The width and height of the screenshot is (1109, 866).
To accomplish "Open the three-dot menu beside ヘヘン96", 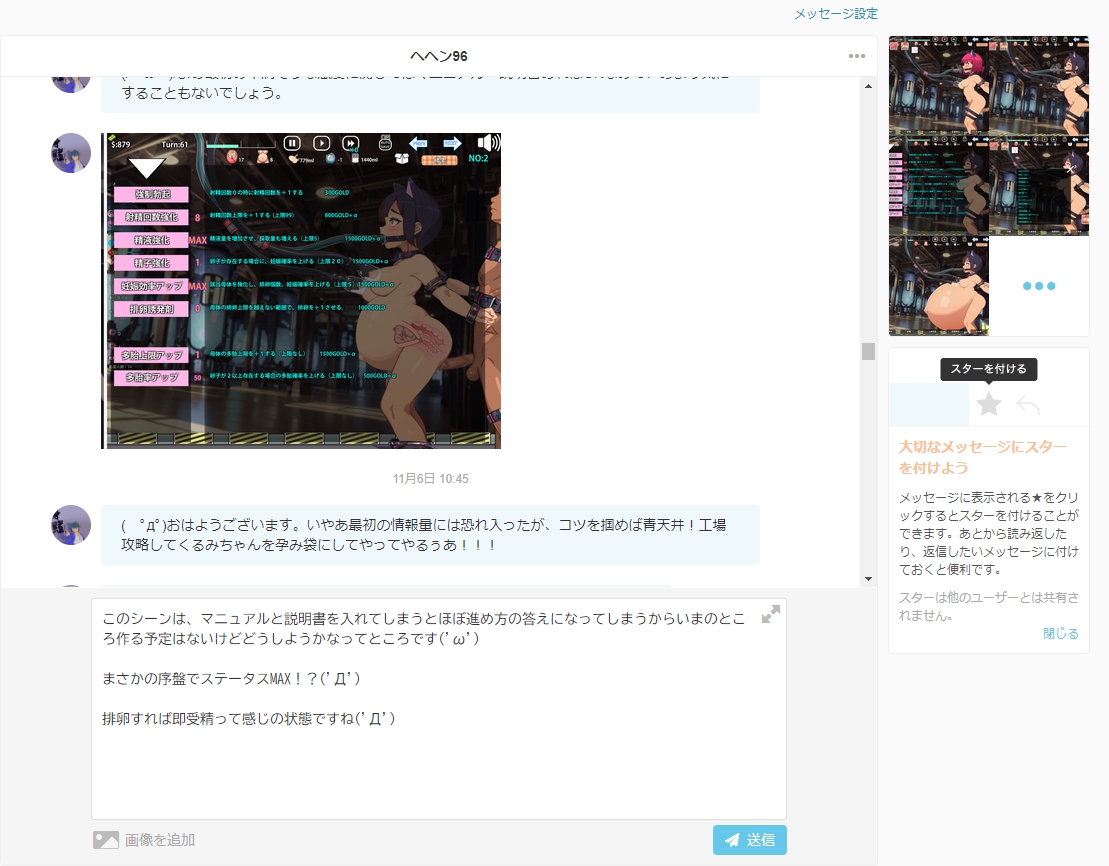I will coord(857,56).
